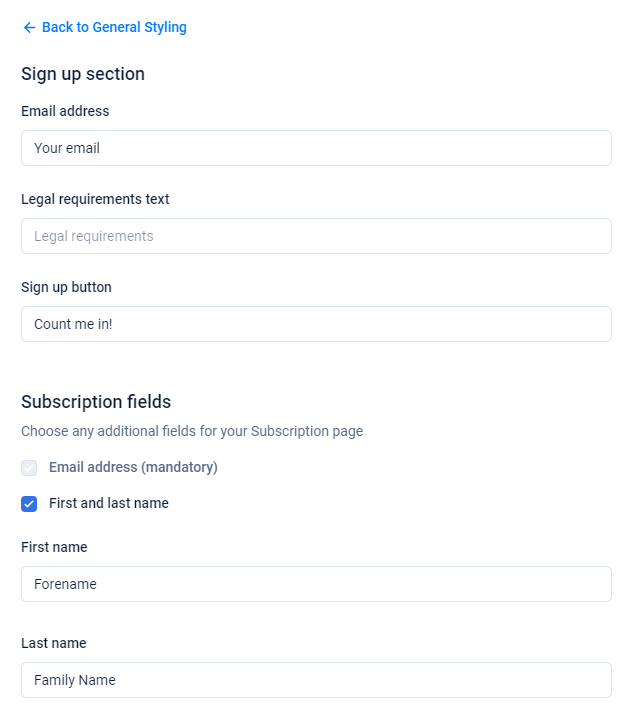Image resolution: width=625 pixels, height=727 pixels.
Task: Click the First name field showing "Forename"
Action: point(316,584)
